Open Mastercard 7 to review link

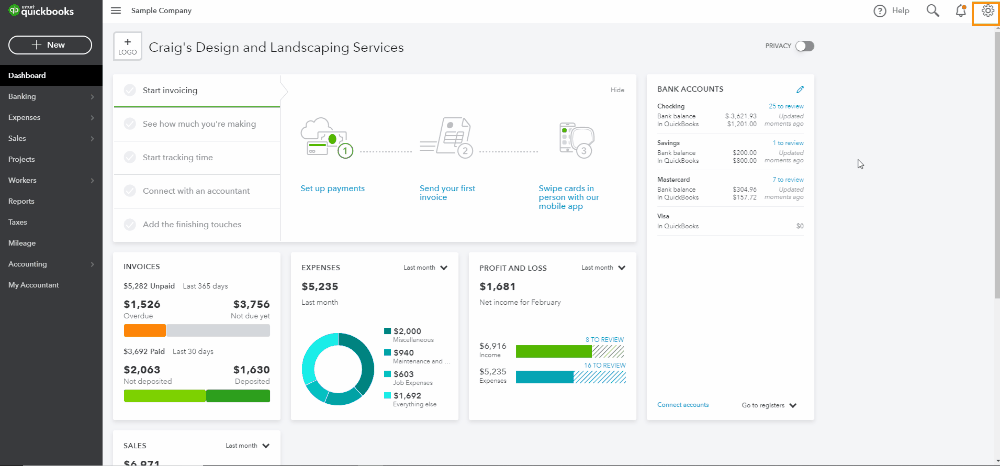pos(788,180)
